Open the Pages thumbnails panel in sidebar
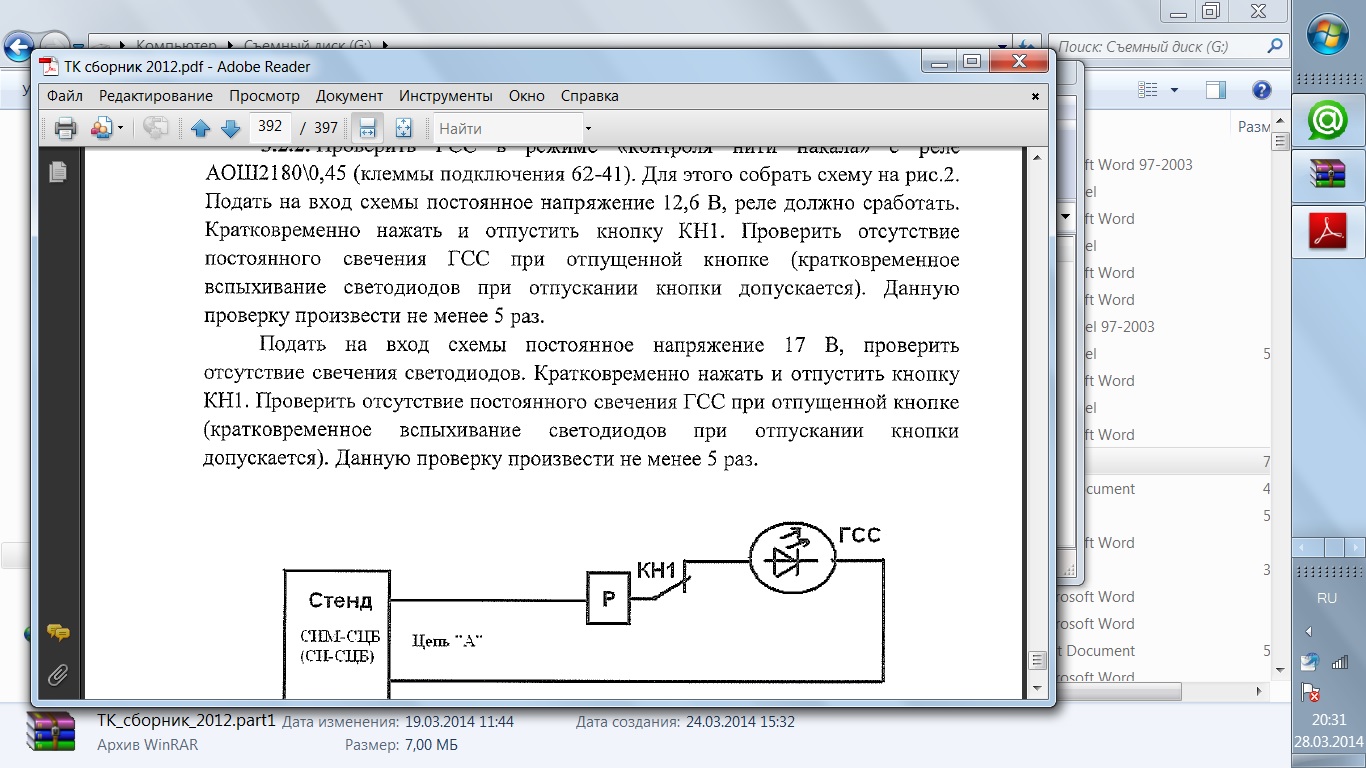This screenshot has width=1366, height=768. tap(58, 172)
